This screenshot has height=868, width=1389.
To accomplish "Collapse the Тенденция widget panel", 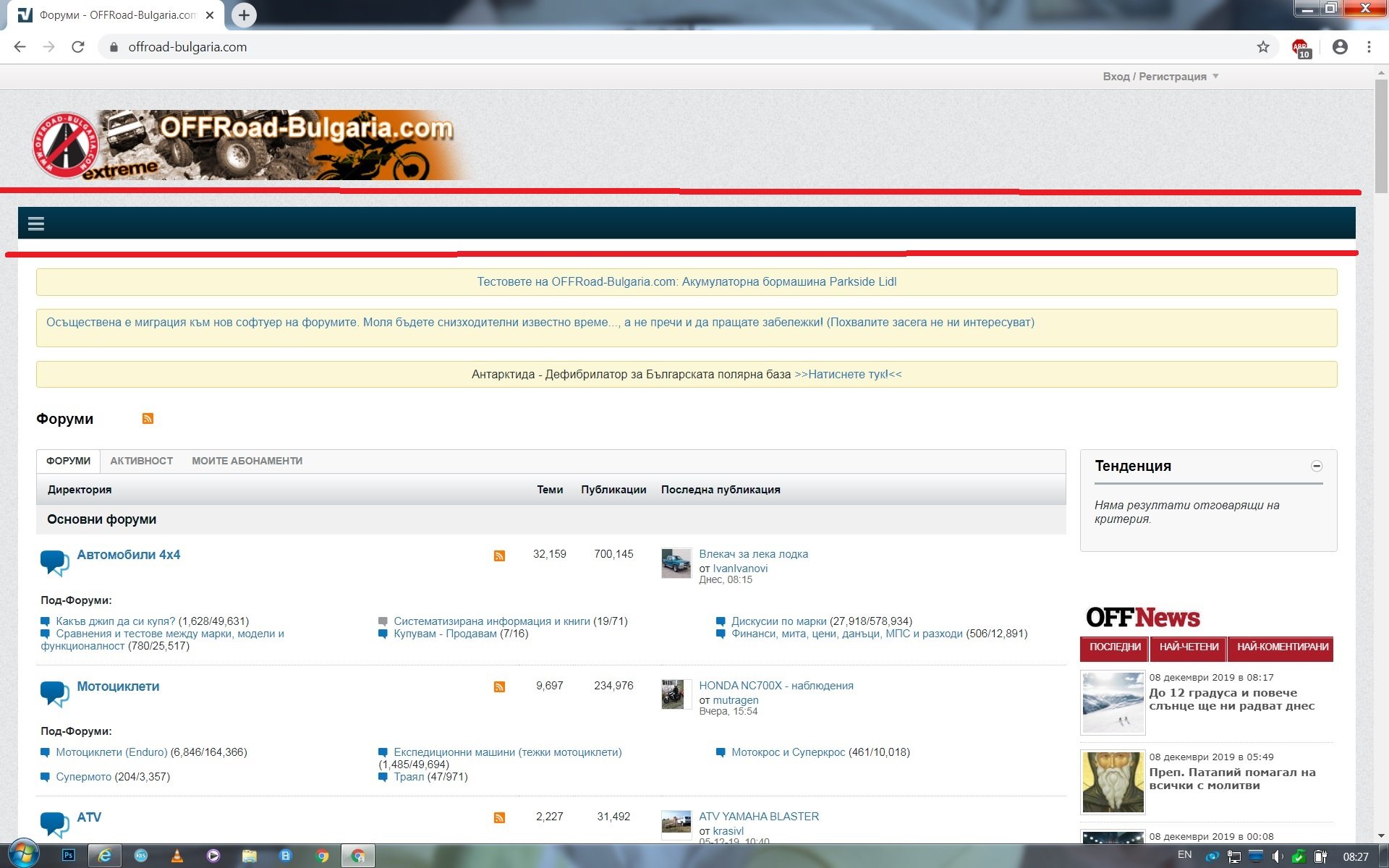I will tap(1317, 467).
